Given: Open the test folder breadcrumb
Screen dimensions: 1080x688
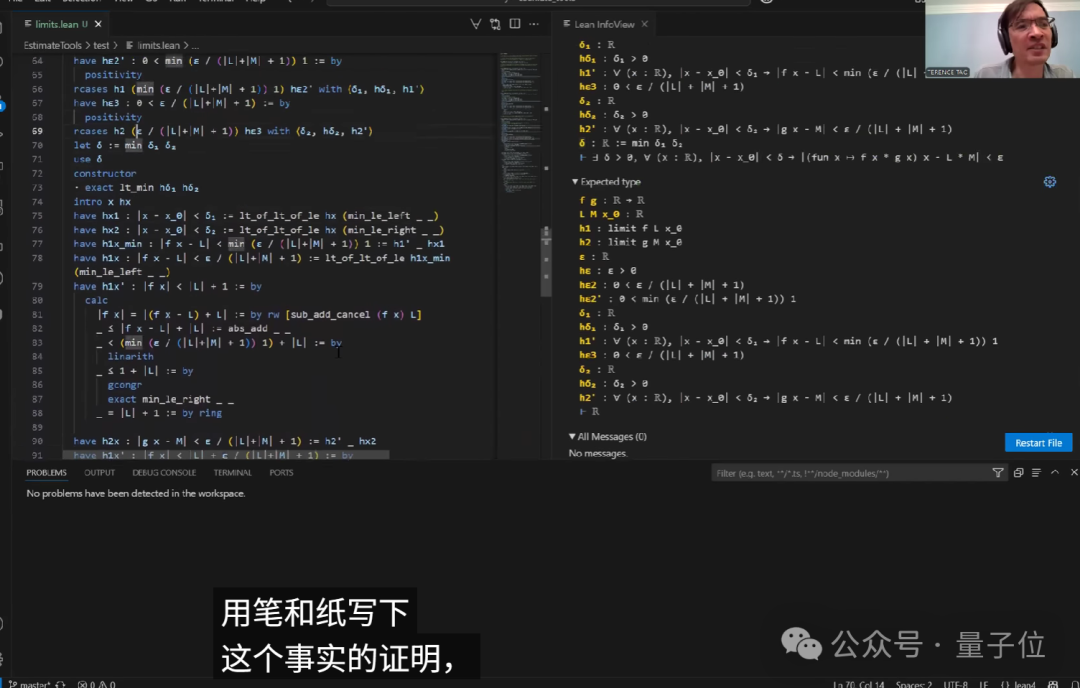Looking at the screenshot, I should [x=101, y=45].
